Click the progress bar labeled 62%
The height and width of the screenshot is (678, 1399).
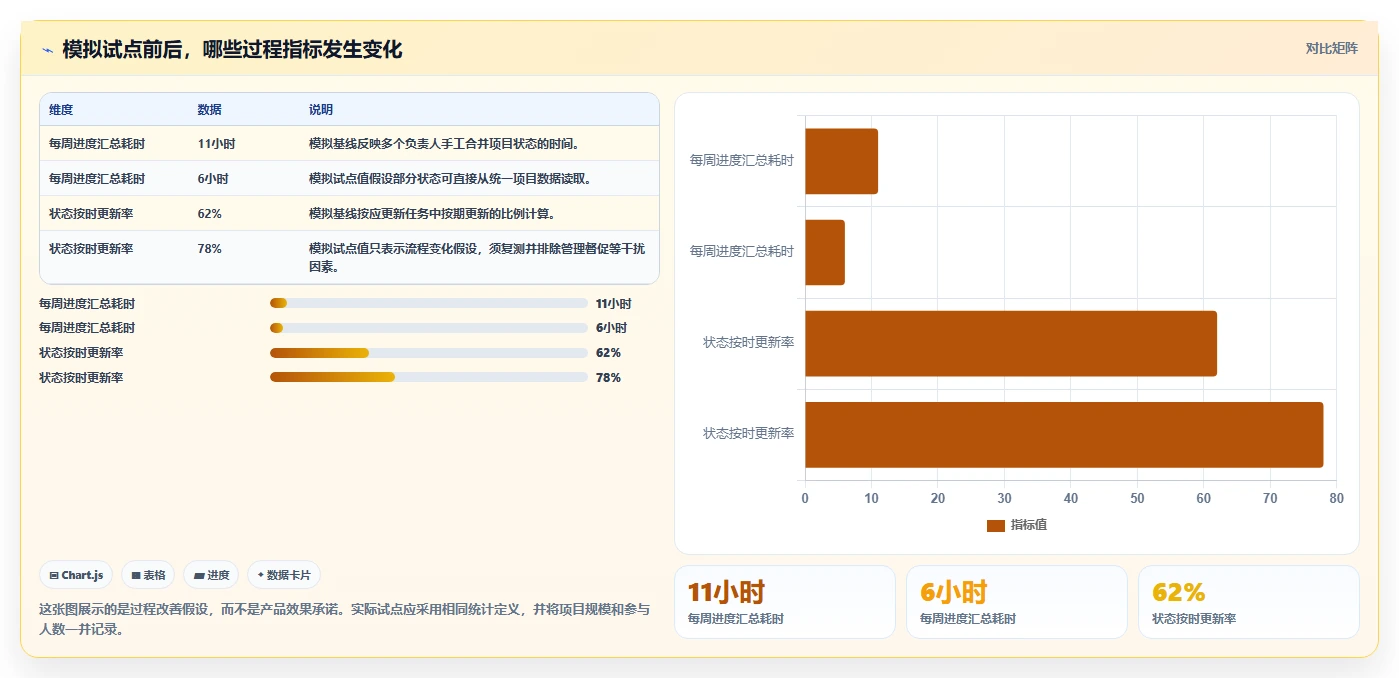(429, 353)
